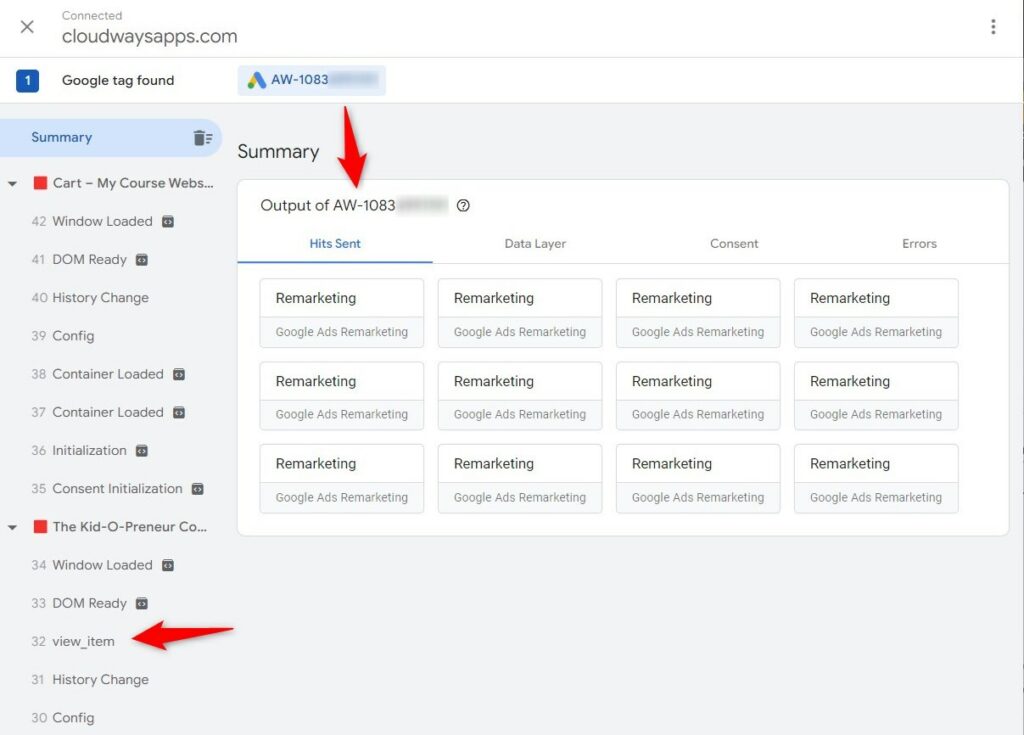Select event 32 view_item
This screenshot has width=1024, height=735.
(x=73, y=642)
